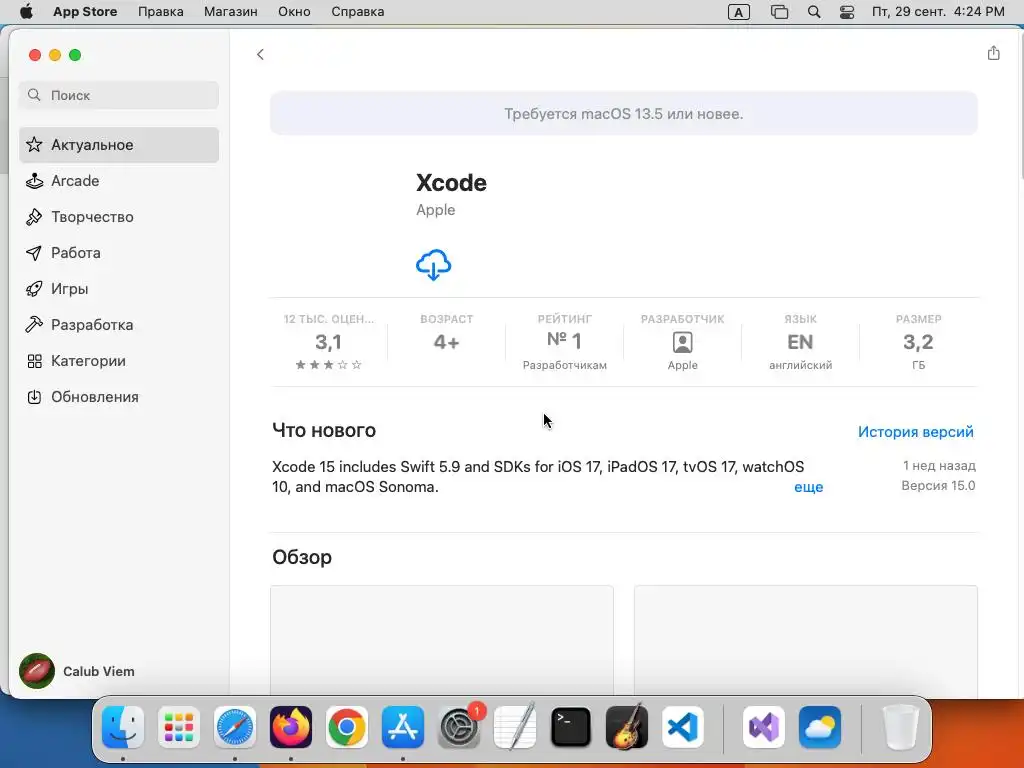
Task: Open the Актуальное sidebar section
Action: point(119,145)
